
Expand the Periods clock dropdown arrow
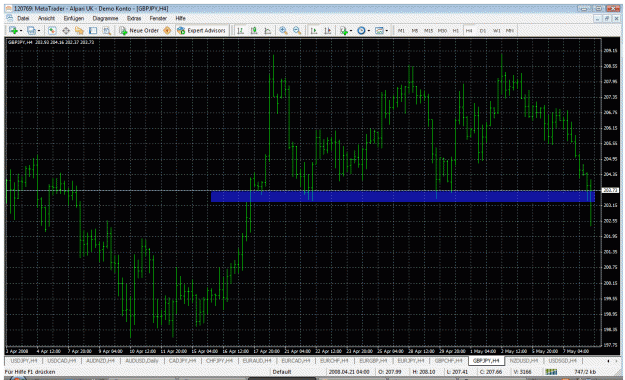[x=369, y=31]
